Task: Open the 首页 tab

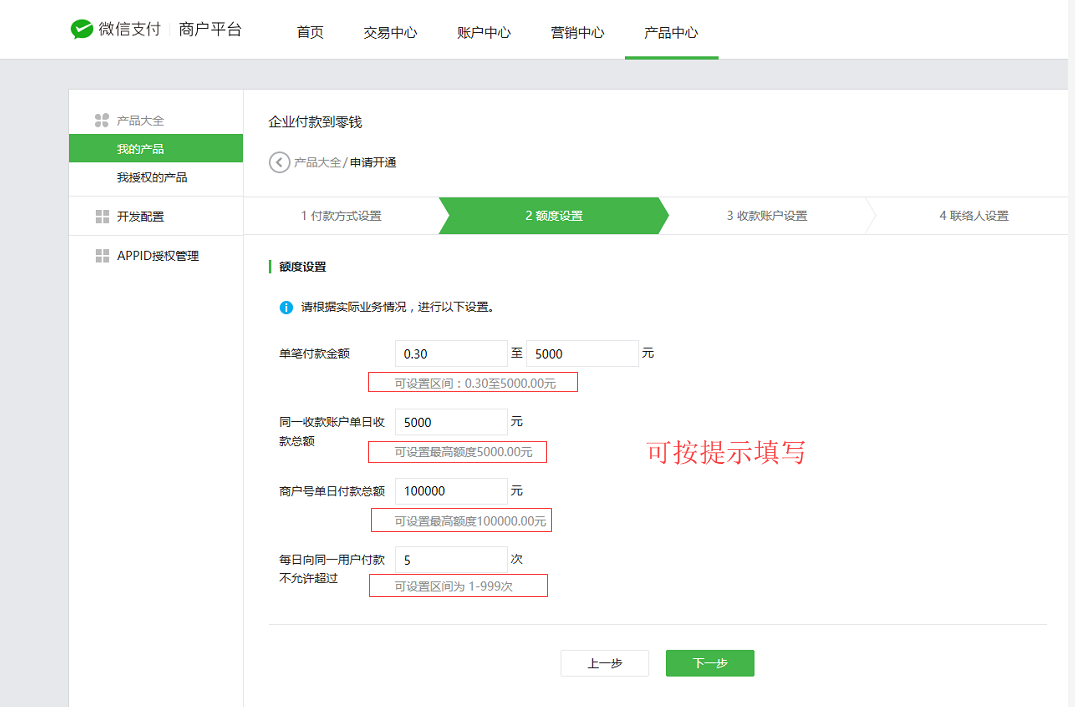Action: point(310,32)
